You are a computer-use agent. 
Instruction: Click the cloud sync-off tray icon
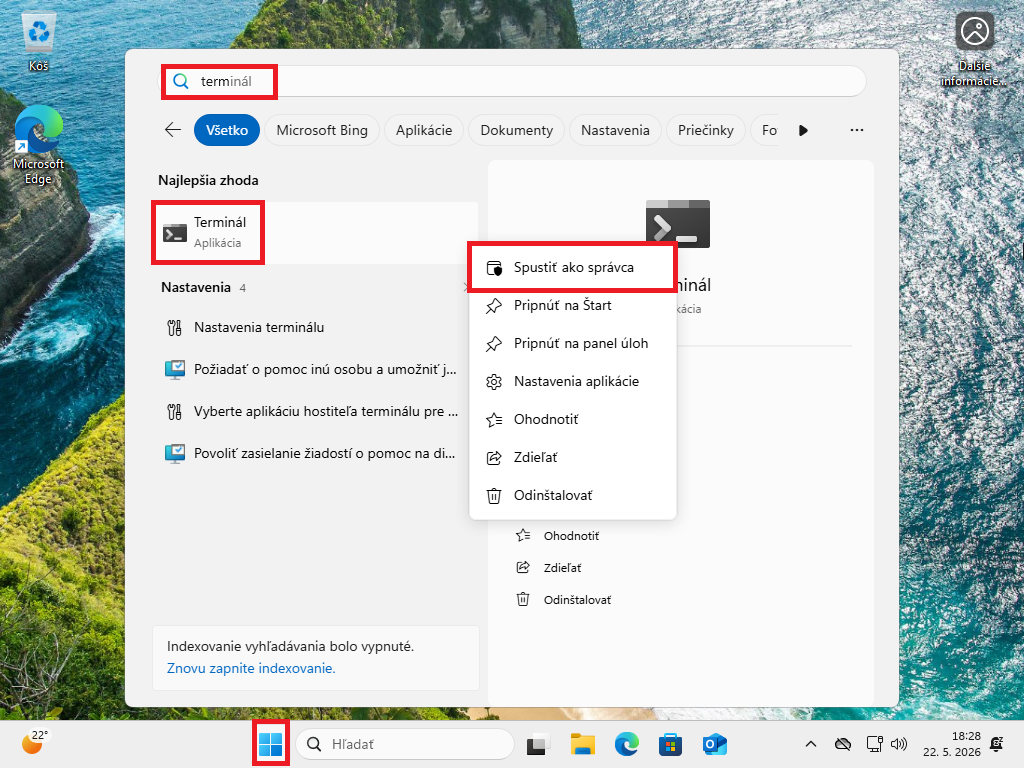pos(843,744)
